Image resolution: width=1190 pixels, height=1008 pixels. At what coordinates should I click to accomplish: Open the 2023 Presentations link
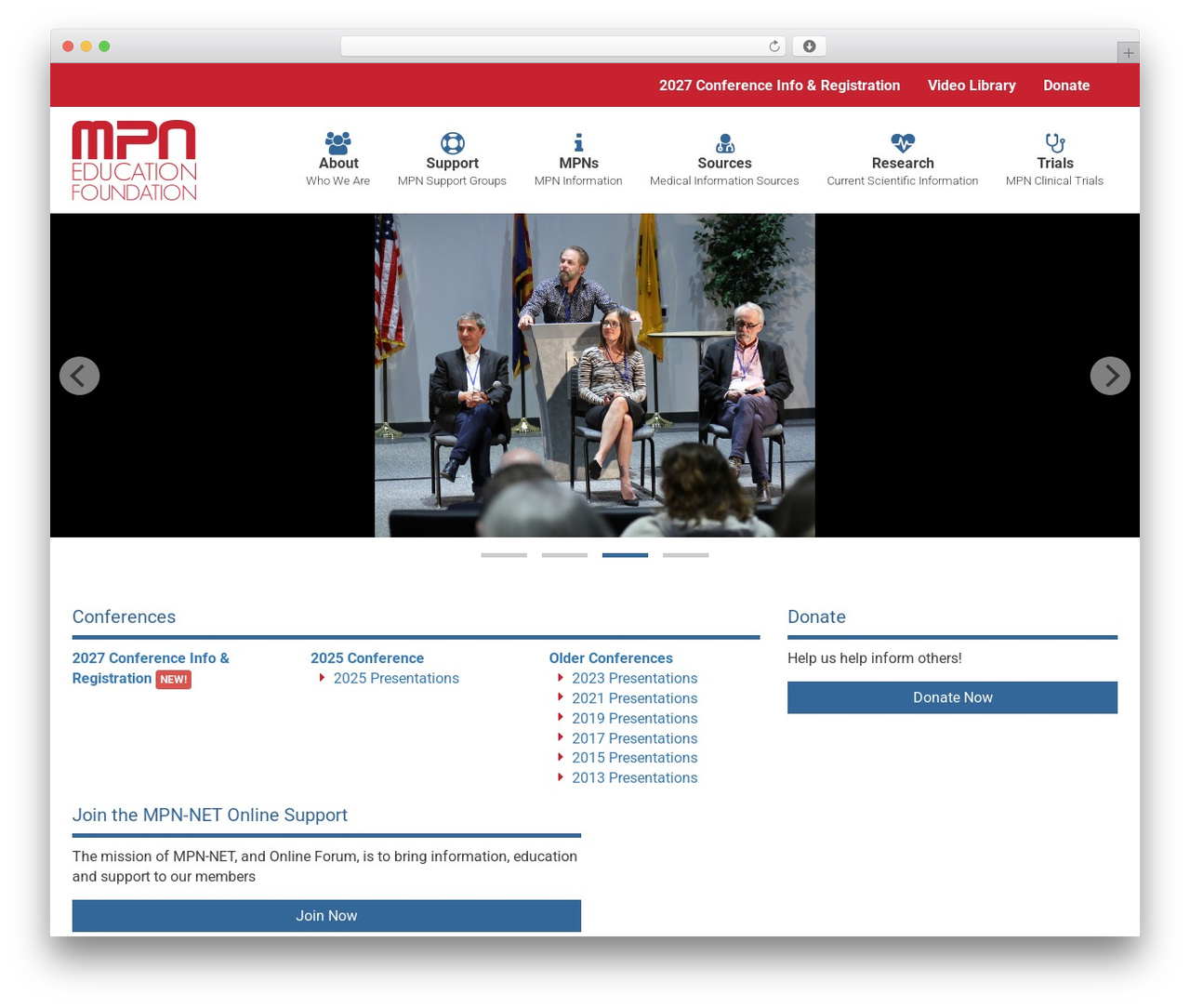634,679
